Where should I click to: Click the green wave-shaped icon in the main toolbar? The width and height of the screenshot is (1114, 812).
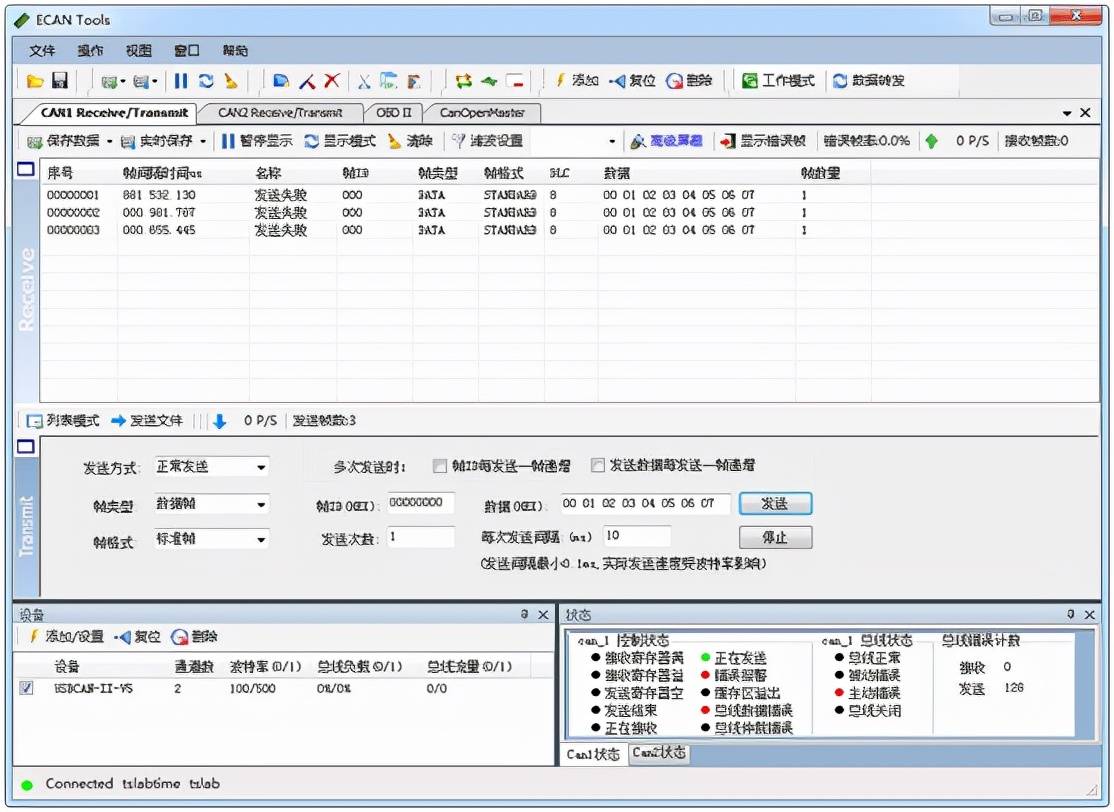click(x=489, y=81)
